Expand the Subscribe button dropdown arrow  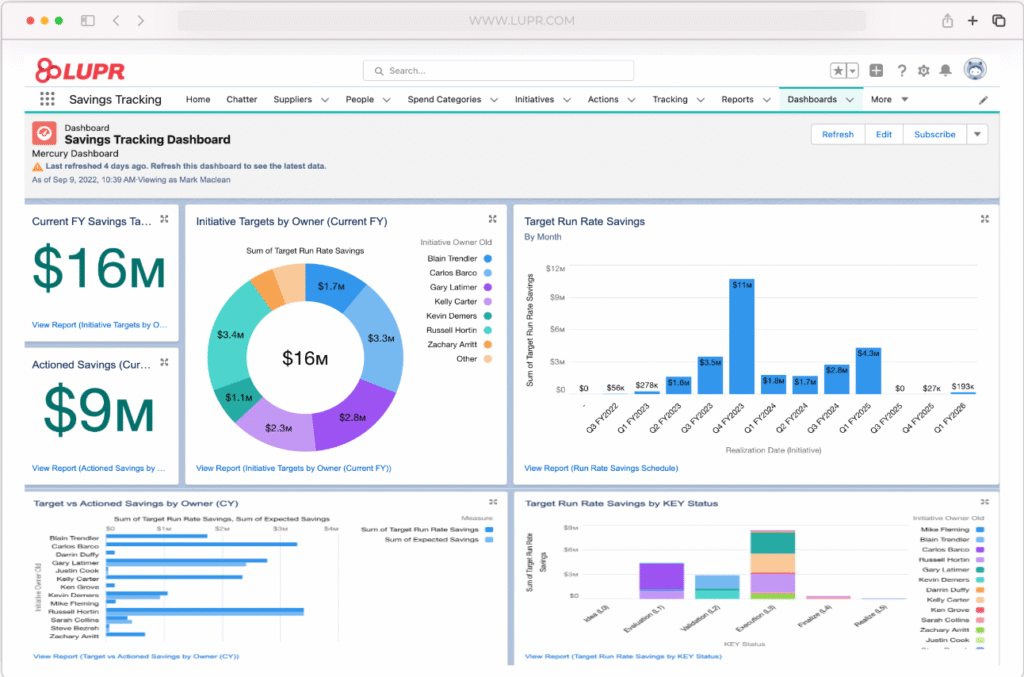[x=977, y=133]
